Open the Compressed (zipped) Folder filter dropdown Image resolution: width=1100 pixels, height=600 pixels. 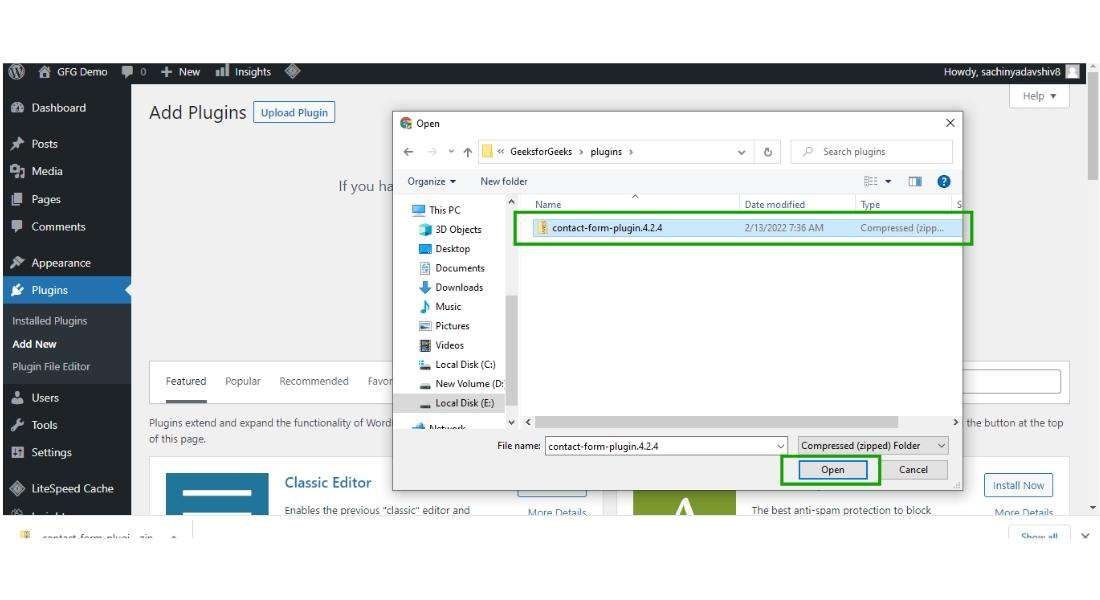pyautogui.click(x=873, y=446)
